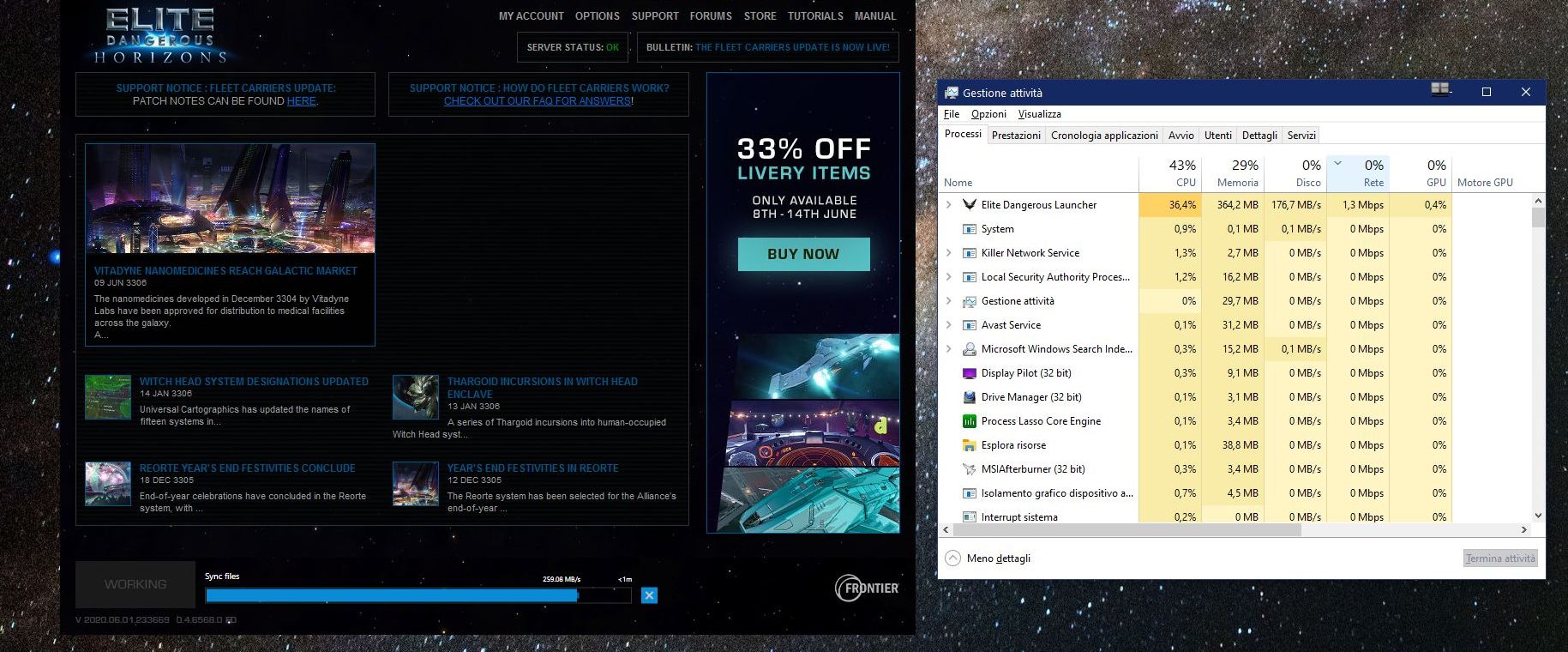
Task: Expand the Elite Dangerous Launcher process
Action: point(948,205)
